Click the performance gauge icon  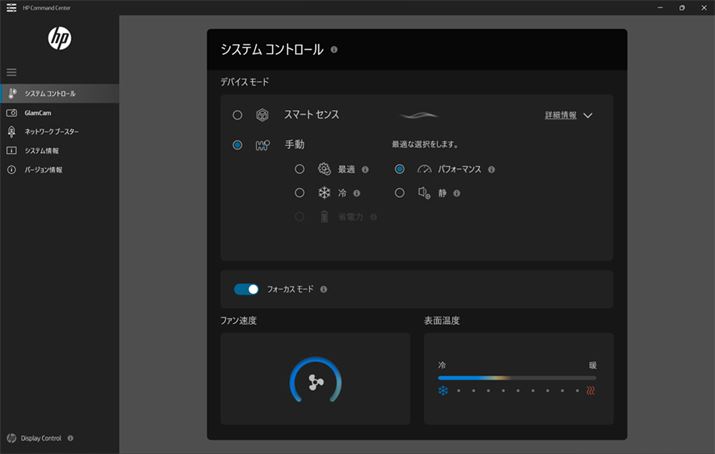(424, 169)
